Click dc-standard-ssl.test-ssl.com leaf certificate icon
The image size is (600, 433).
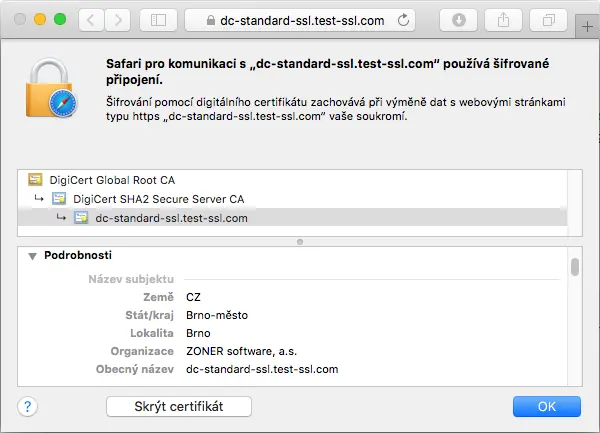(x=81, y=218)
